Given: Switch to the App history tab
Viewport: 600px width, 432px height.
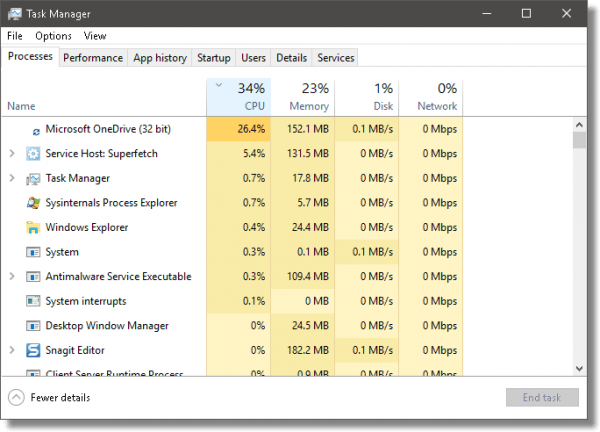Looking at the screenshot, I should point(160,58).
